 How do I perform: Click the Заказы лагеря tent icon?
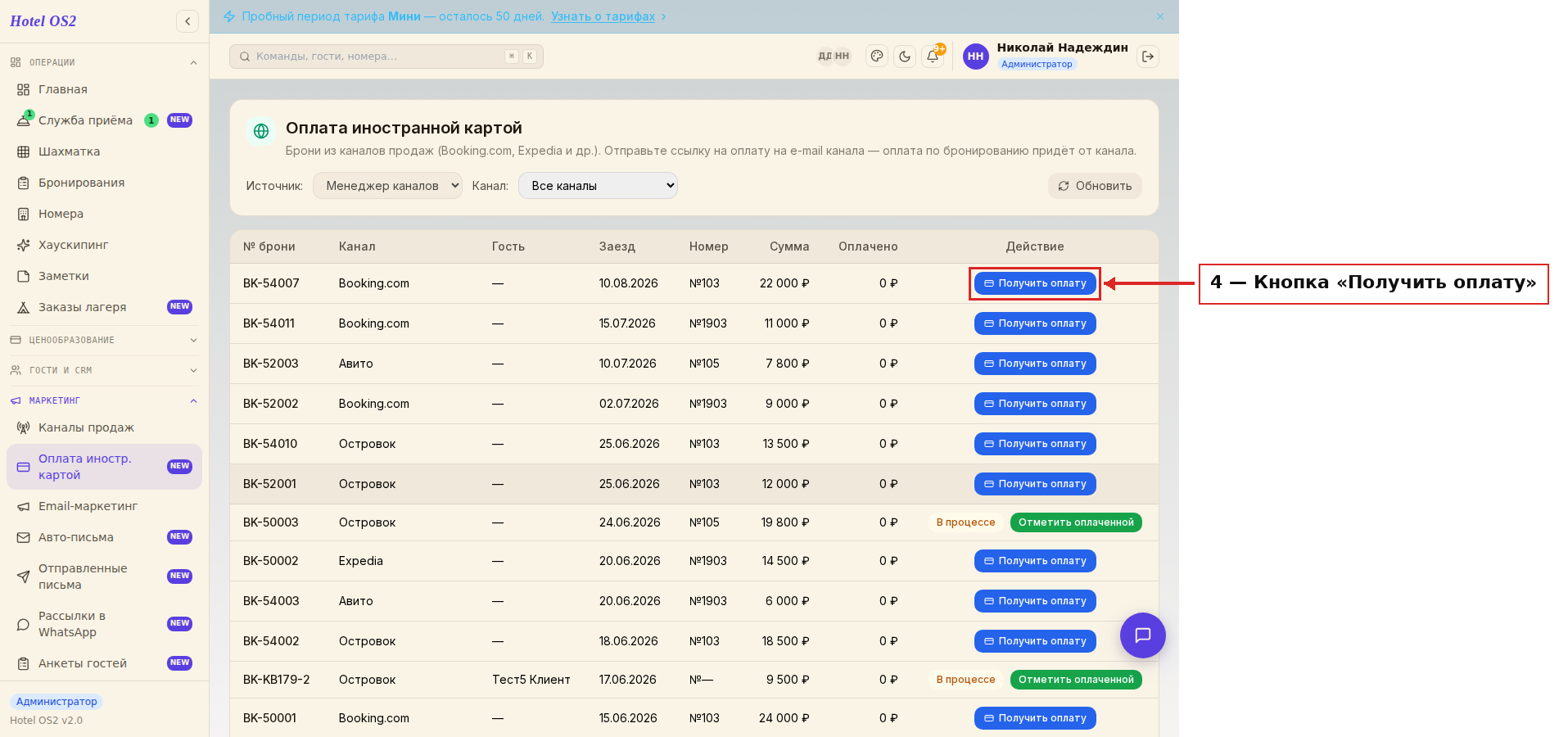click(23, 307)
